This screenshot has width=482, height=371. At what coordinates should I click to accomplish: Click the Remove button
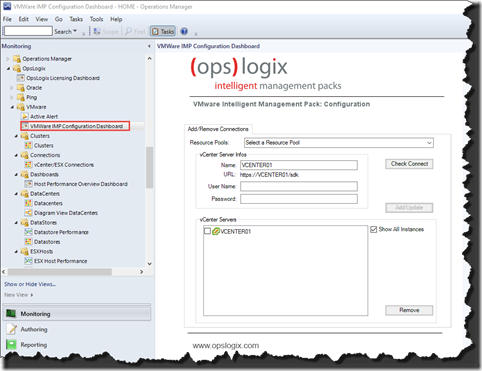[409, 310]
